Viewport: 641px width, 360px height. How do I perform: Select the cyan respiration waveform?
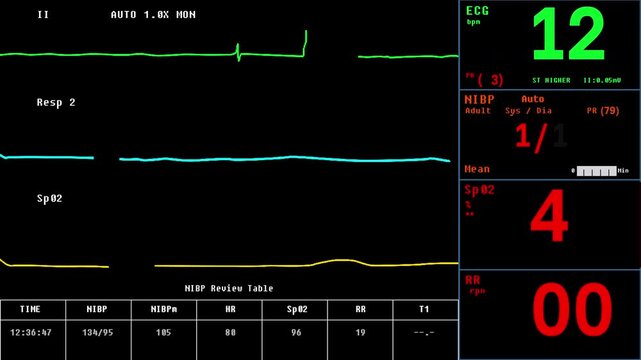click(225, 158)
